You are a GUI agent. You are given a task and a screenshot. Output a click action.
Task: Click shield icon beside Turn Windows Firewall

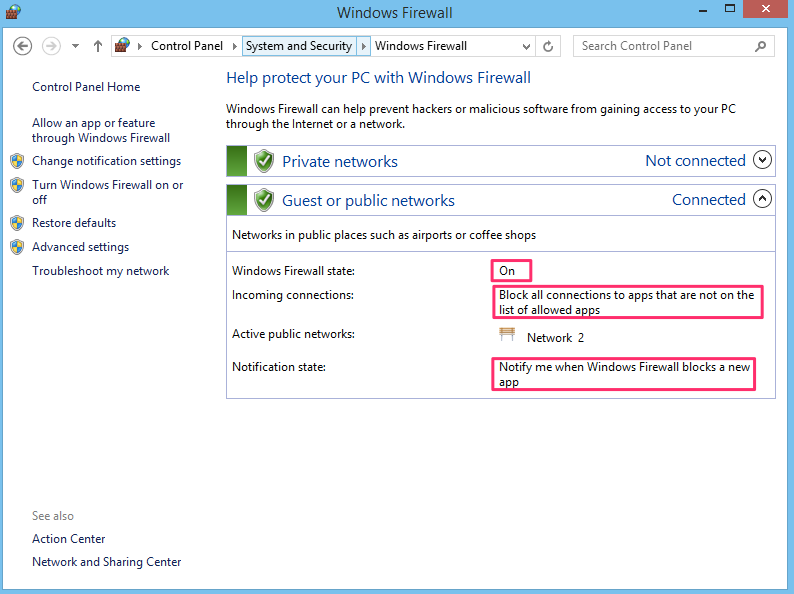point(17,185)
